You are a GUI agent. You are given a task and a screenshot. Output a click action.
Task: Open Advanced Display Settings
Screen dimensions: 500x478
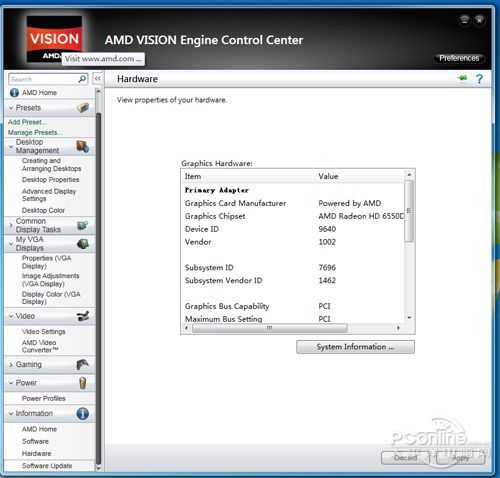pos(49,195)
